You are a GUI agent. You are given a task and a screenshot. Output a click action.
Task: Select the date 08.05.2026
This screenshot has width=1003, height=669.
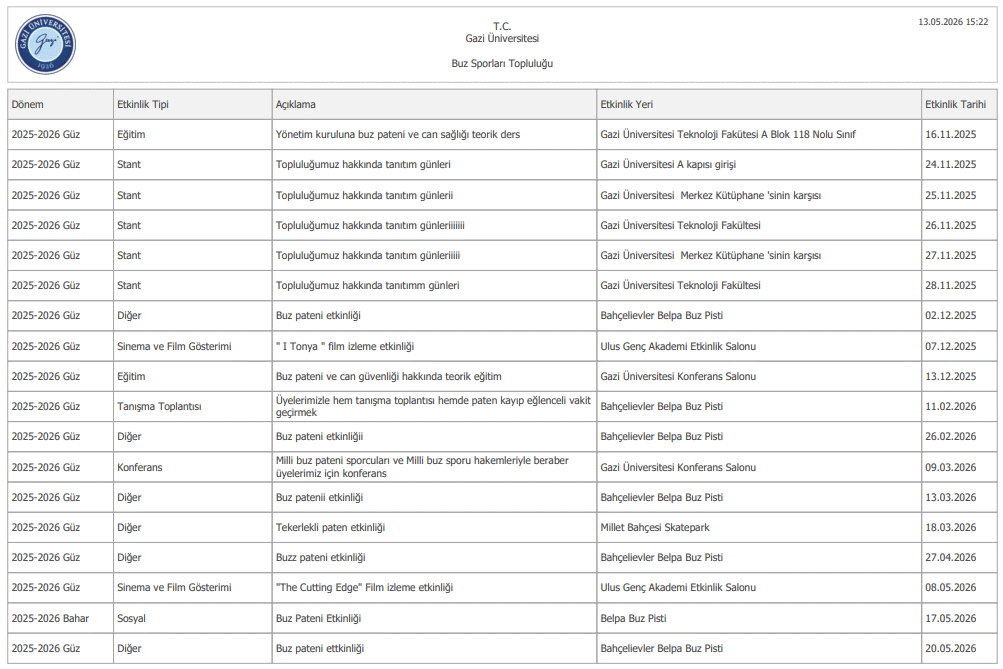[x=951, y=587]
